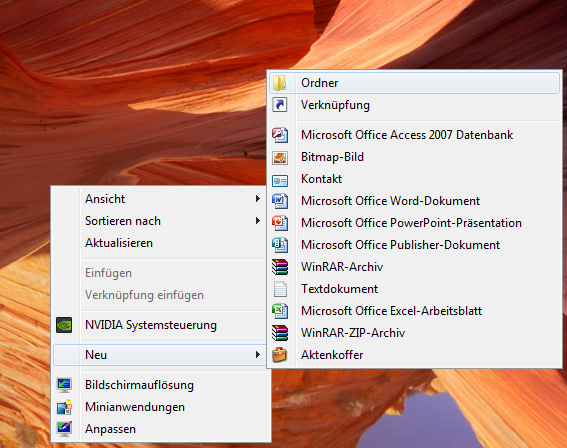
Task: Open NVIDIA Systemsteuerung
Action: tap(159, 325)
